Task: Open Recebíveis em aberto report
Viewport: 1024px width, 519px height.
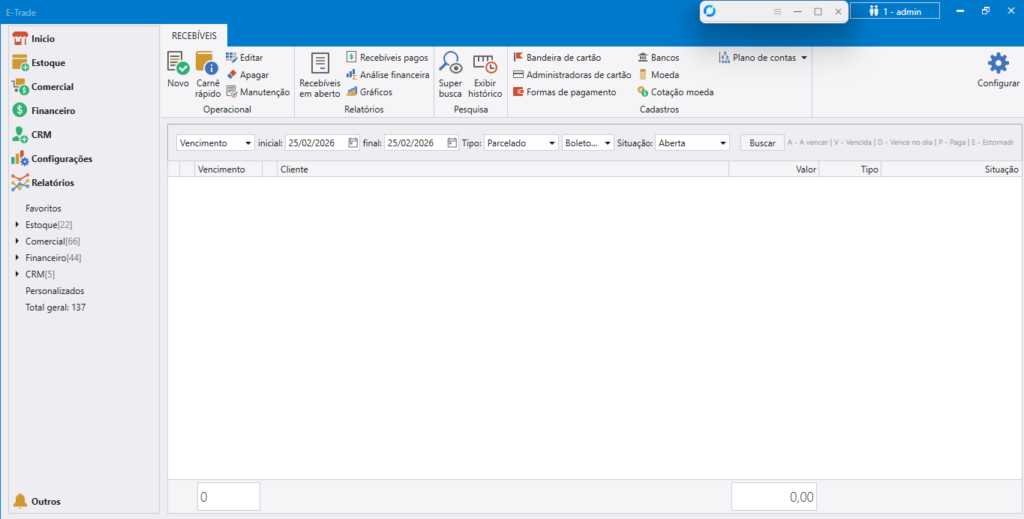Action: 320,75
